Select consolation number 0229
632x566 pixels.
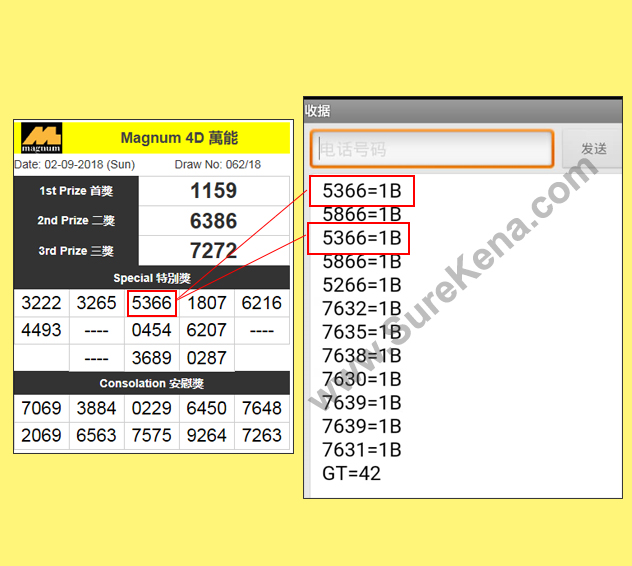pos(152,408)
